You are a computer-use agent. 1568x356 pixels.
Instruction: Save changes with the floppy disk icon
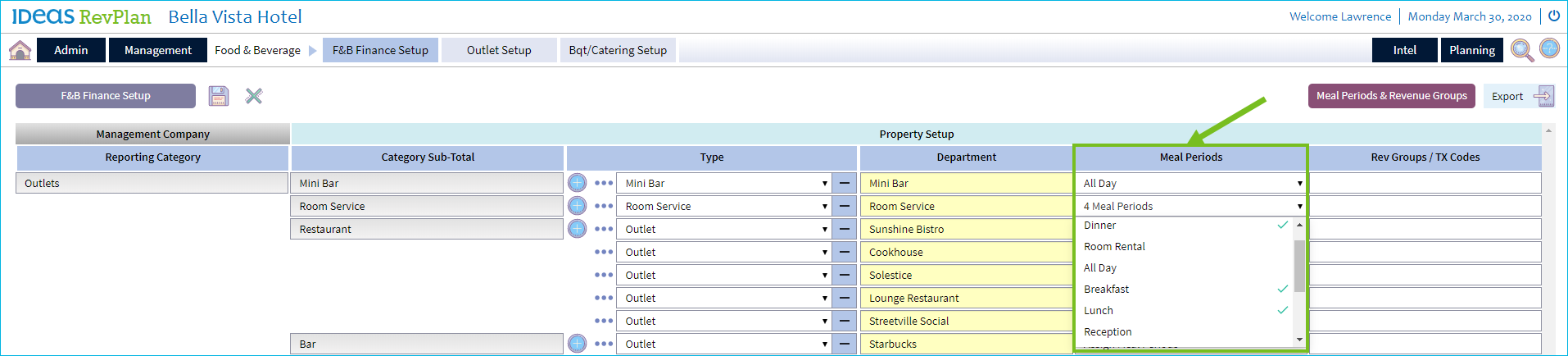(219, 96)
